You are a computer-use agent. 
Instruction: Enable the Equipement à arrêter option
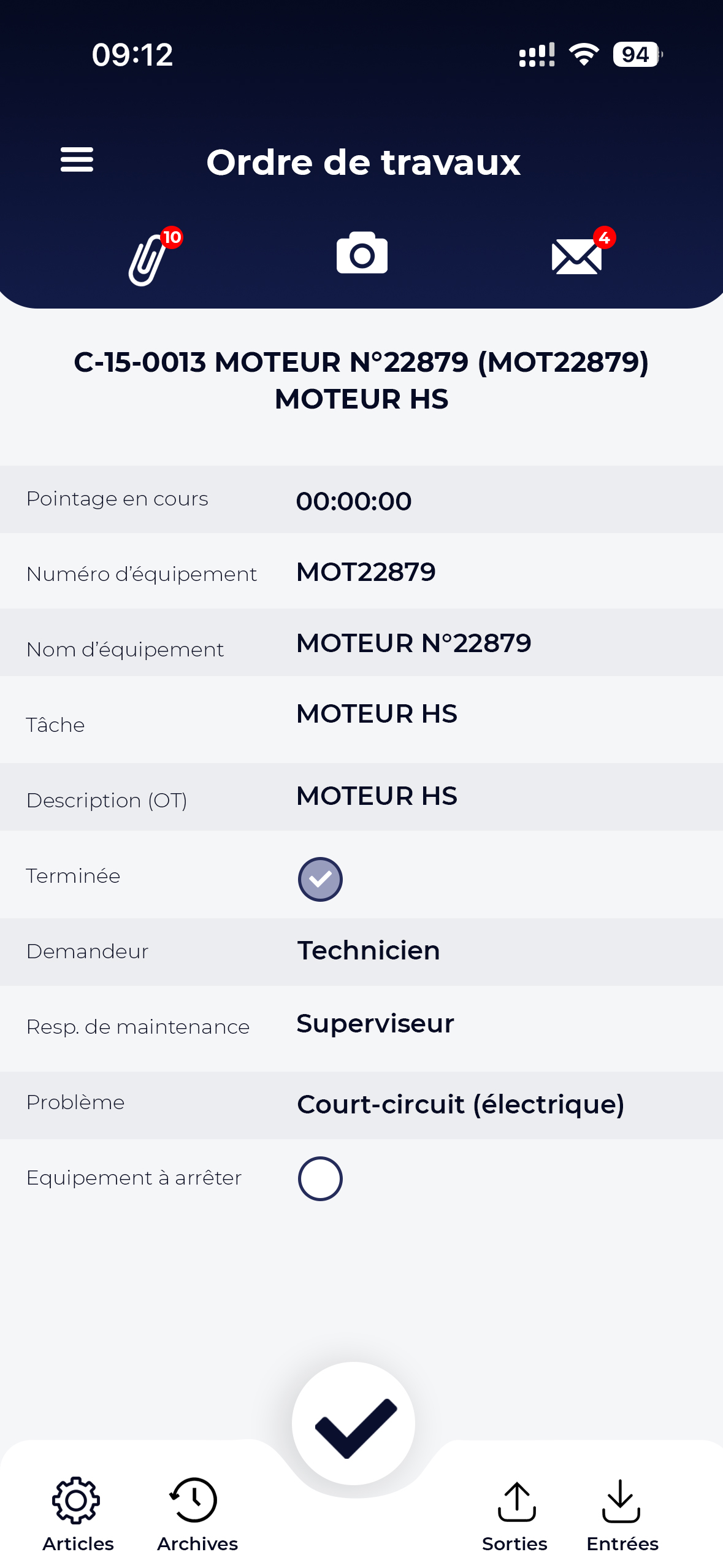[320, 1178]
